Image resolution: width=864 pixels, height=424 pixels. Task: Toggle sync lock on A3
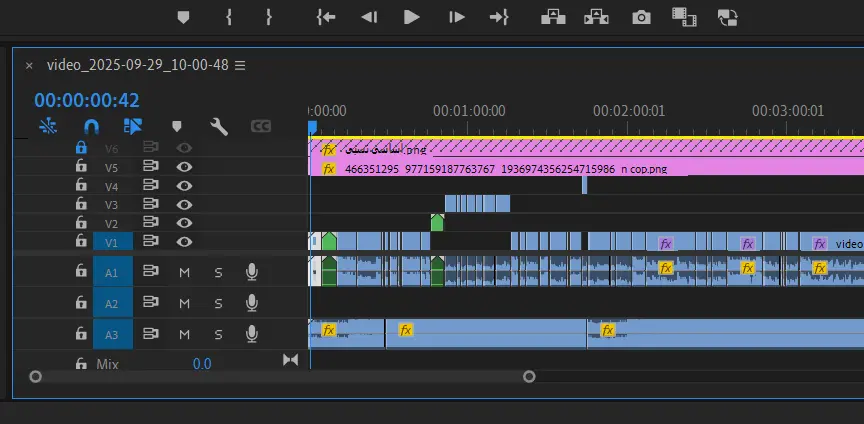150,333
